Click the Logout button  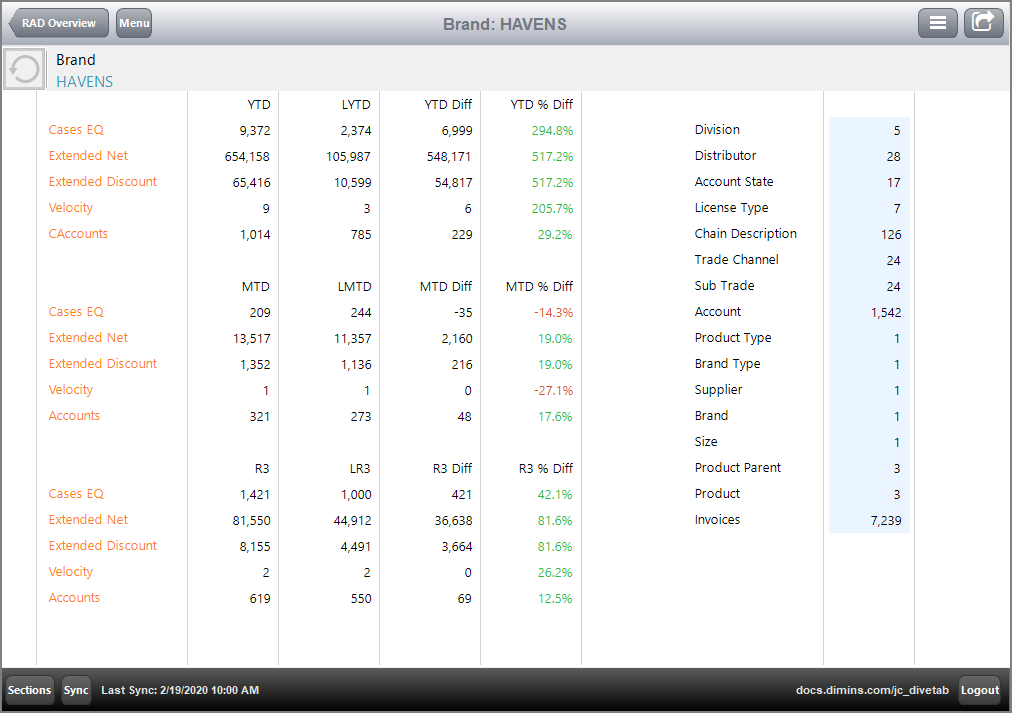coord(979,690)
